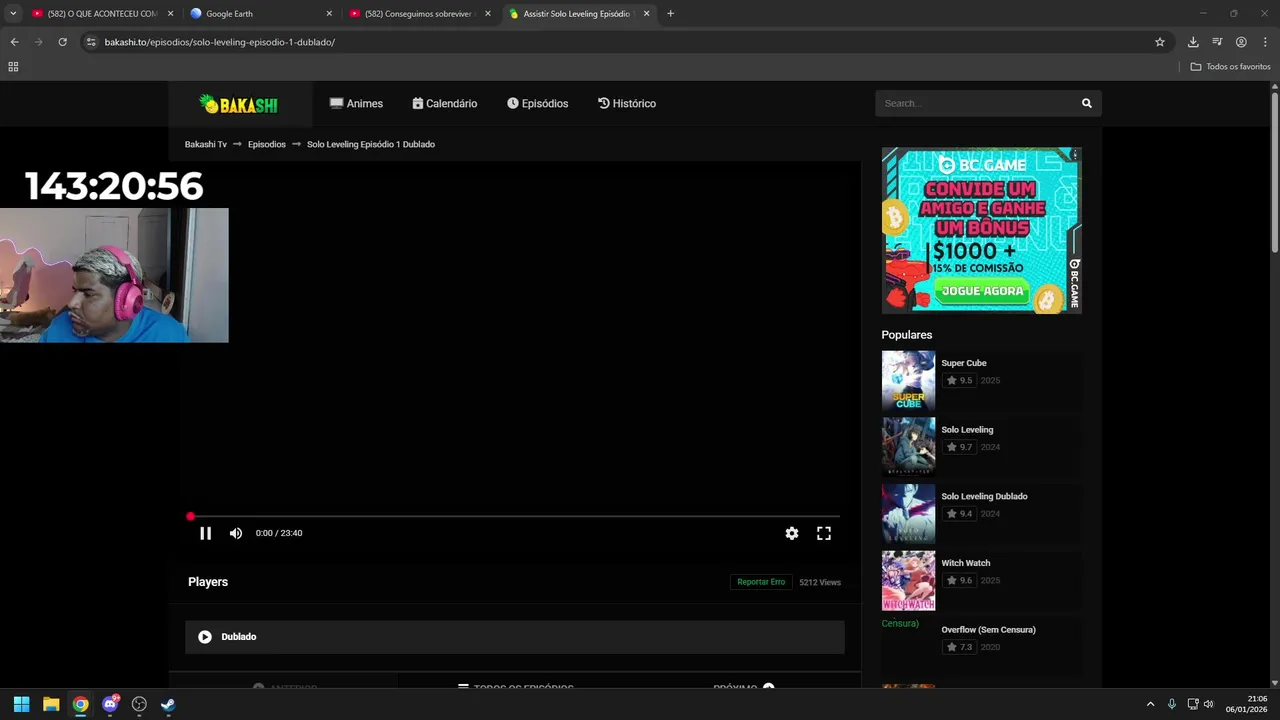The image size is (1280, 720).
Task: Click the BC.GAME Jogue Agora ad banner
Action: click(x=981, y=230)
